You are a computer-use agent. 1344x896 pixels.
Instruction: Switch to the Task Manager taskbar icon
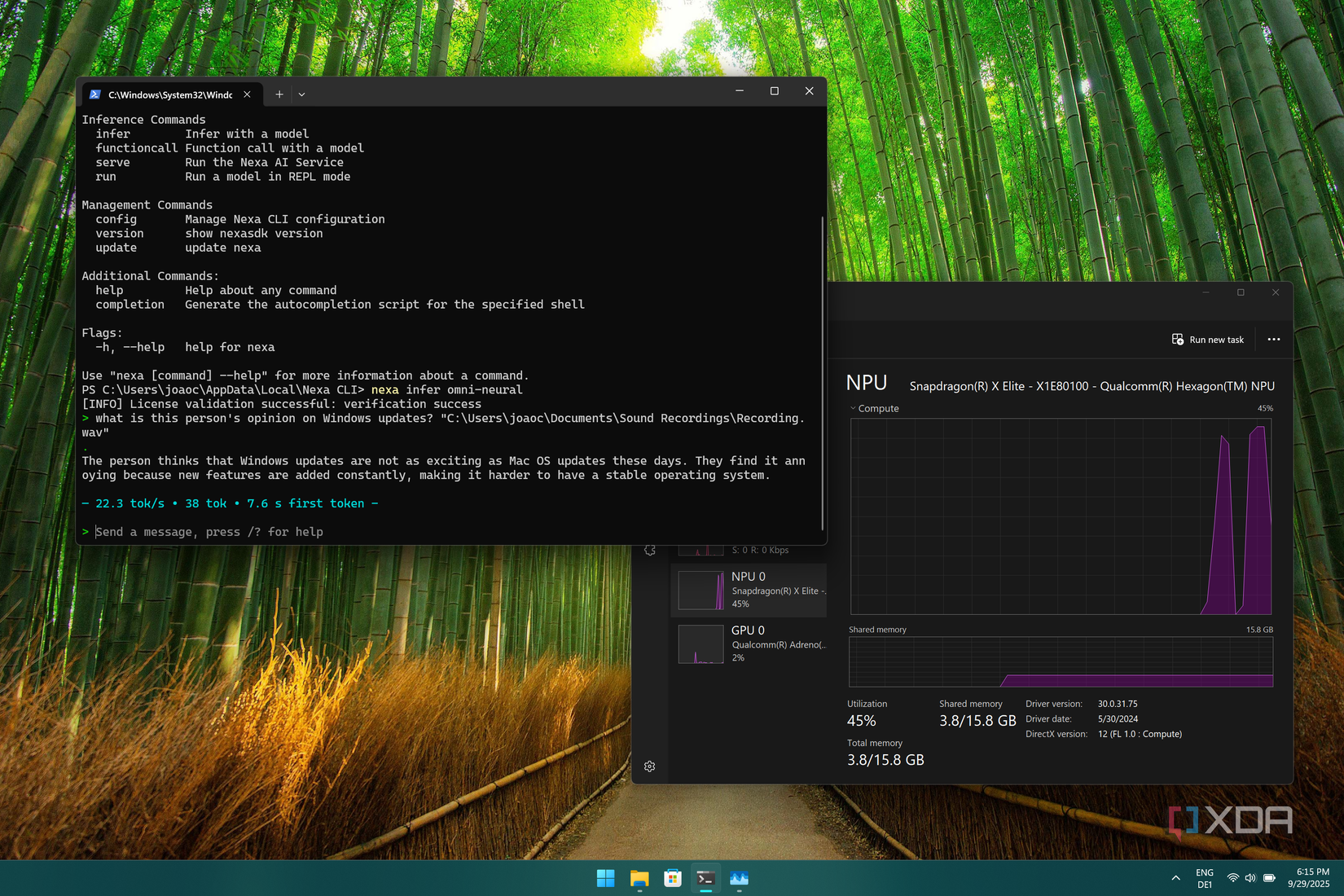click(739, 878)
